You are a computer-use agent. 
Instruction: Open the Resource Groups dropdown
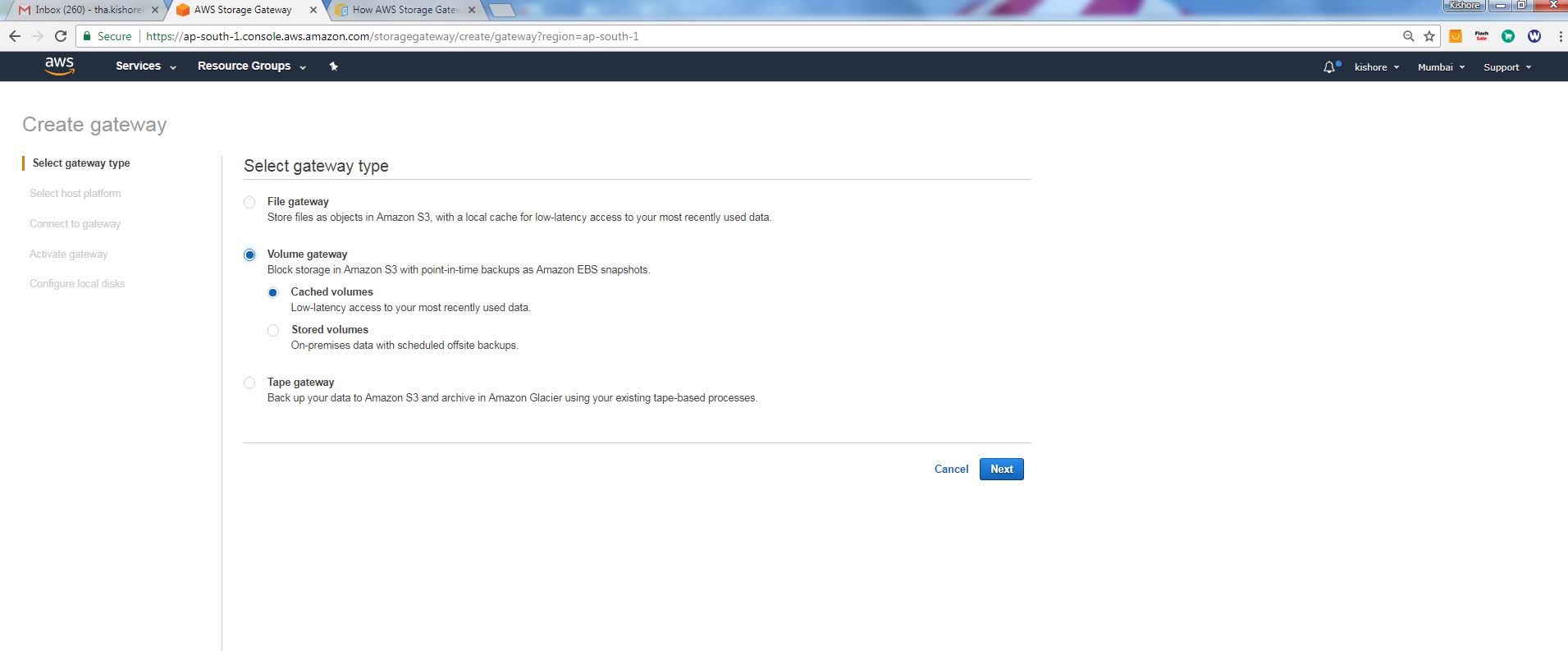pyautogui.click(x=251, y=66)
